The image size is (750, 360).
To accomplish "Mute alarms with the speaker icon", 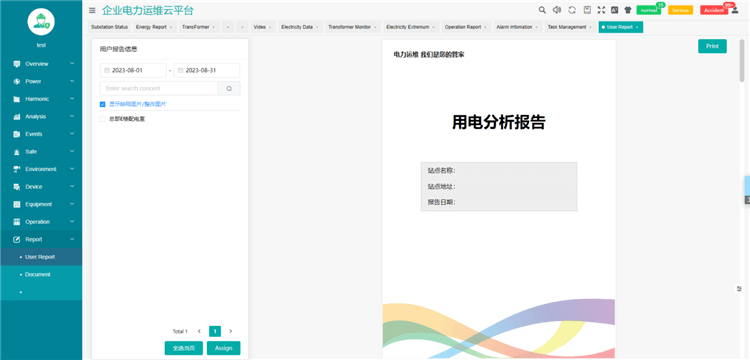I will 557,10.
